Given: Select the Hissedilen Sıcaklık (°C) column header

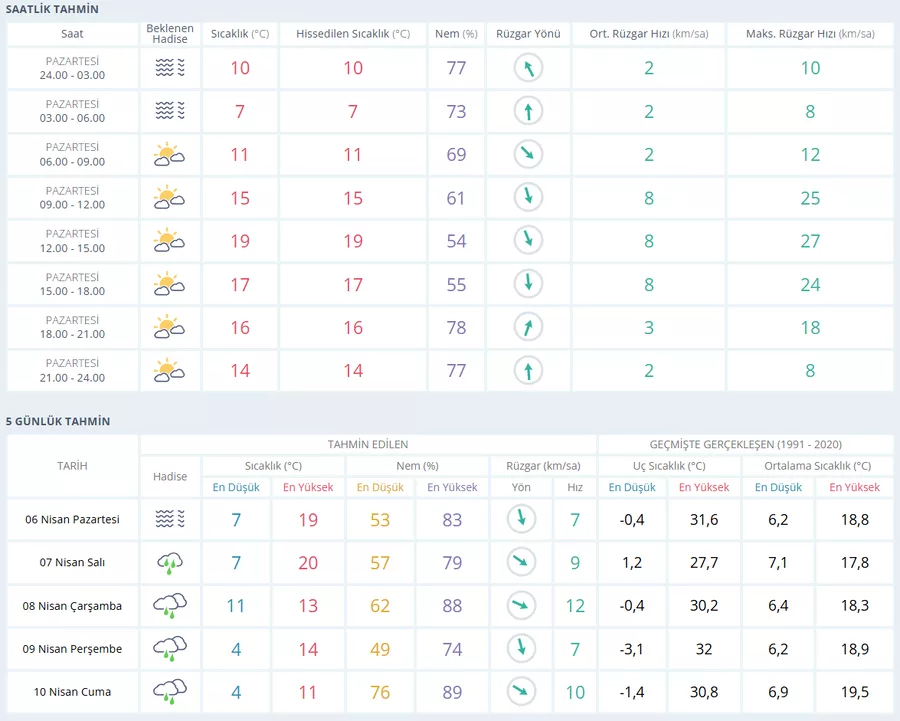Looking at the screenshot, I should click(353, 34).
